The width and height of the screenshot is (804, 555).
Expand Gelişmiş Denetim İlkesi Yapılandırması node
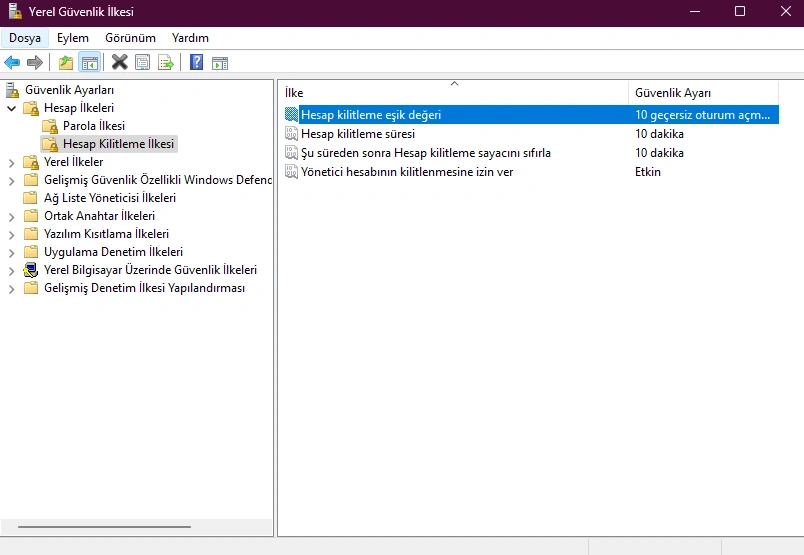pos(12,288)
